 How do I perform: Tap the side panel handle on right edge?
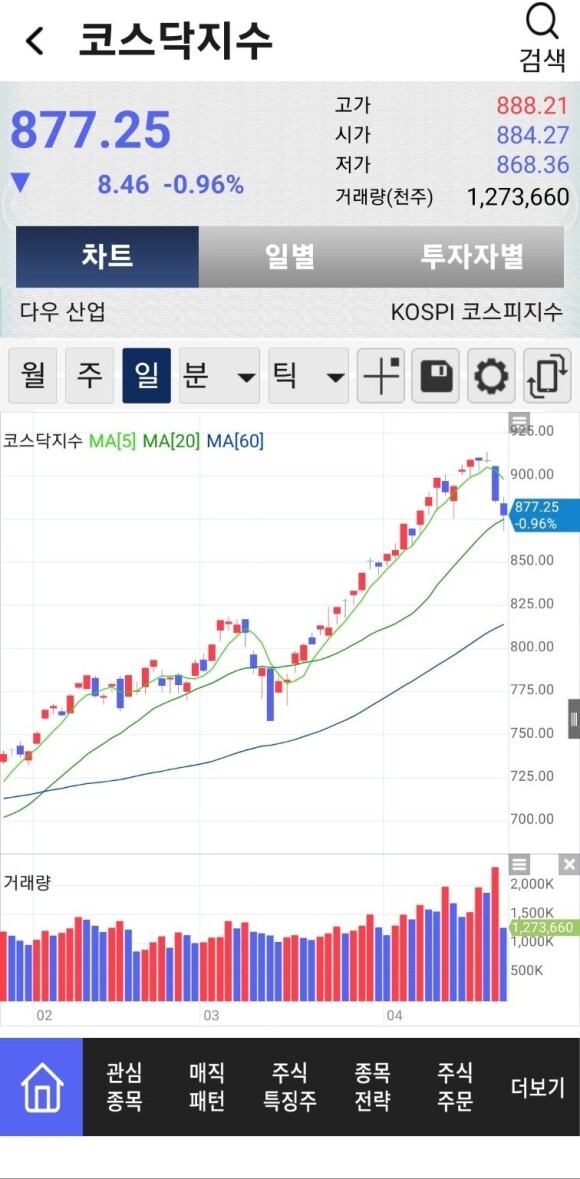pyautogui.click(x=574, y=720)
